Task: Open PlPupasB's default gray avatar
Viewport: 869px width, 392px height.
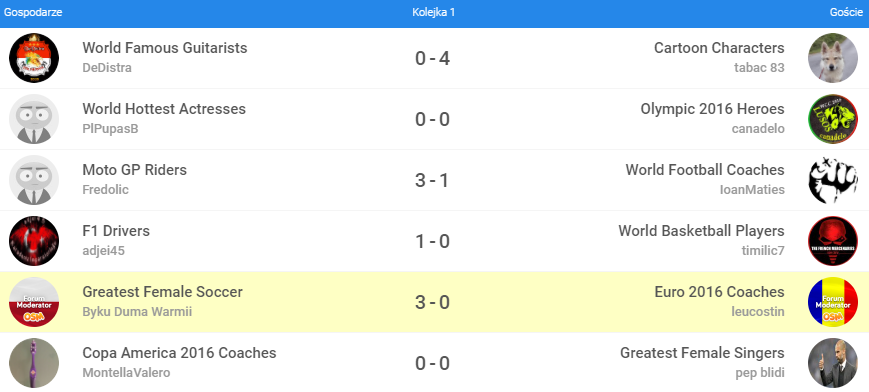Action: click(34, 119)
